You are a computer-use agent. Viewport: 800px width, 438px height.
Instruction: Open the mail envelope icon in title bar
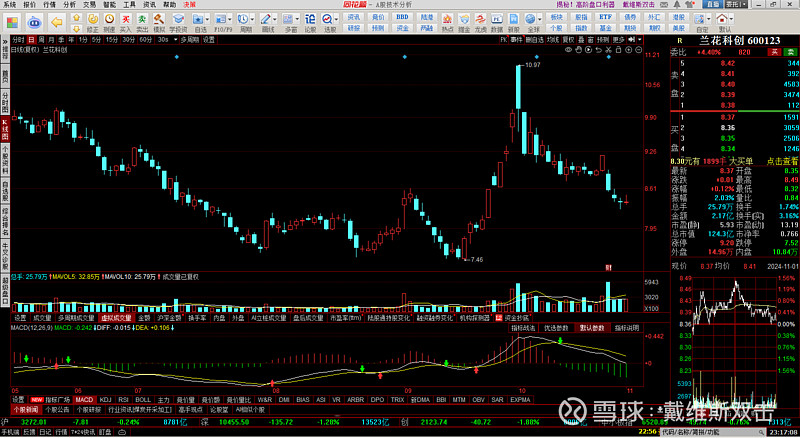click(666, 4)
